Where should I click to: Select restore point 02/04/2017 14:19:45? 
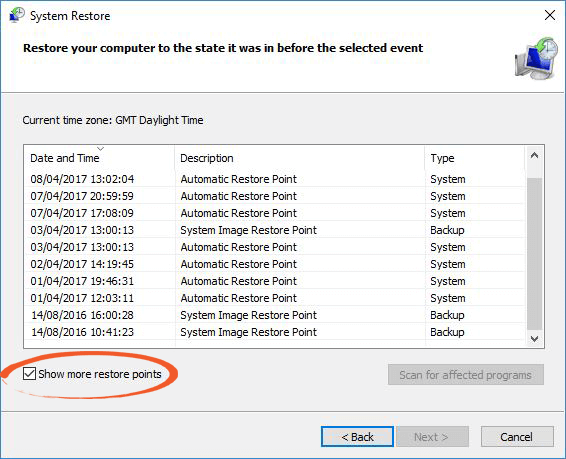tap(275, 264)
